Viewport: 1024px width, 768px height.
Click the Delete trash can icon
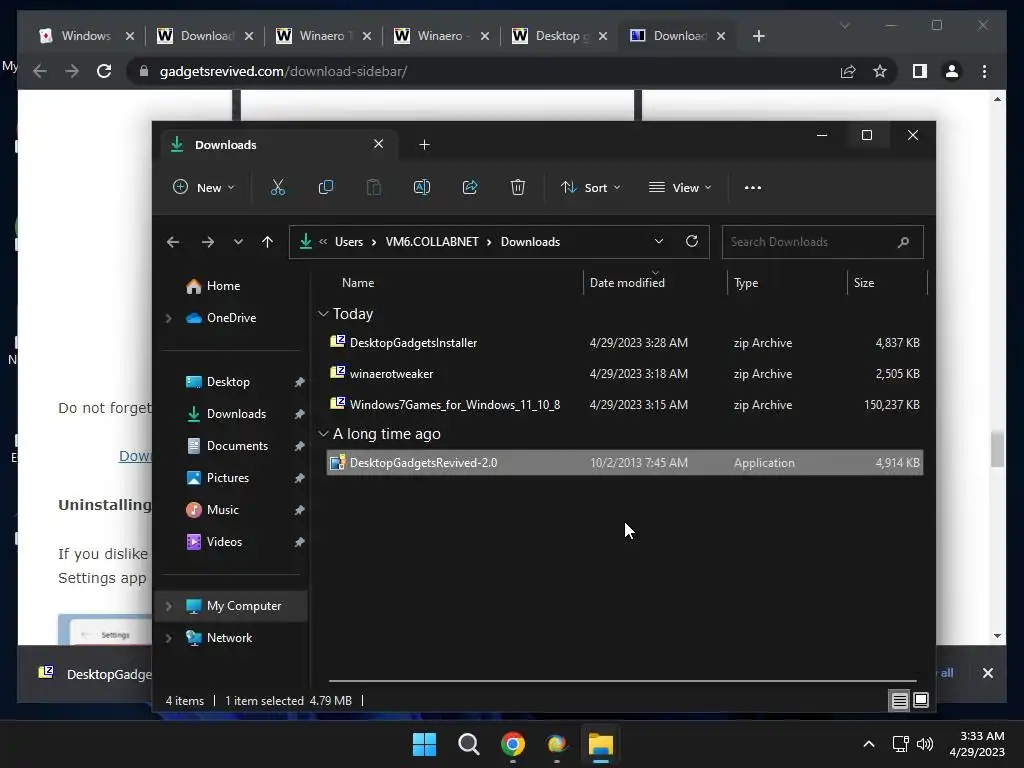click(518, 188)
